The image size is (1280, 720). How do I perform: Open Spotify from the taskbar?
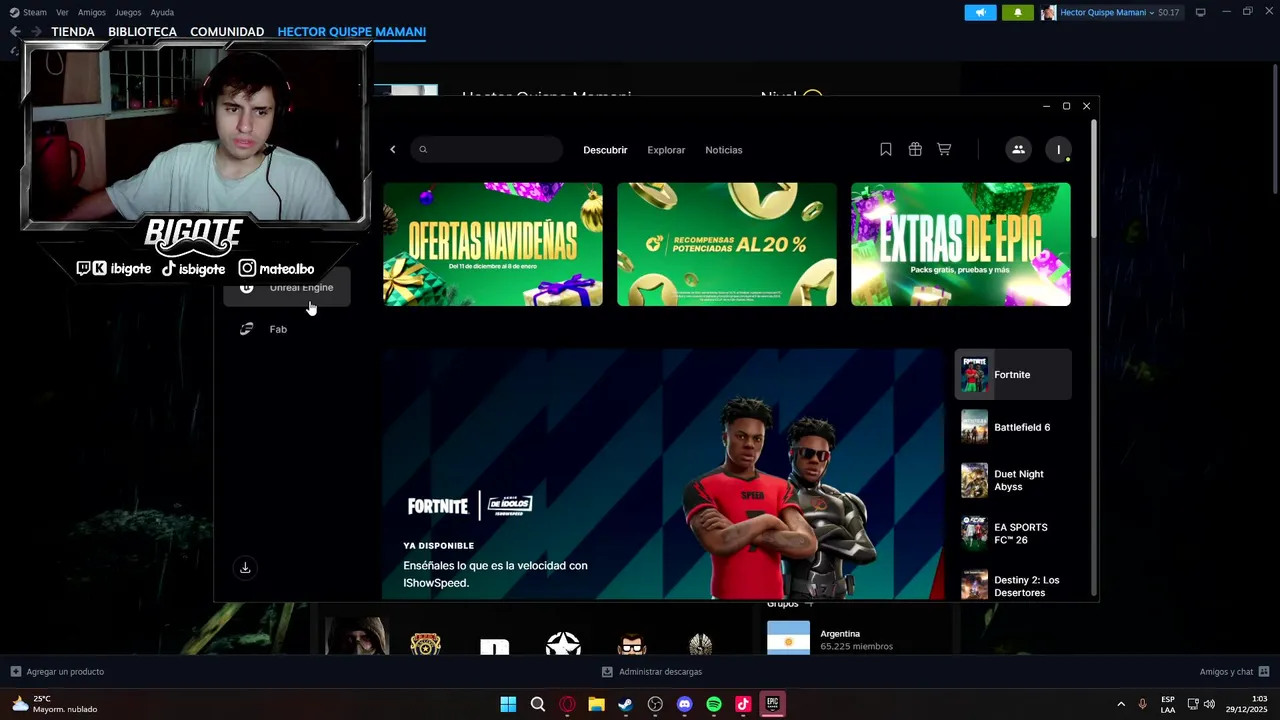click(x=714, y=704)
